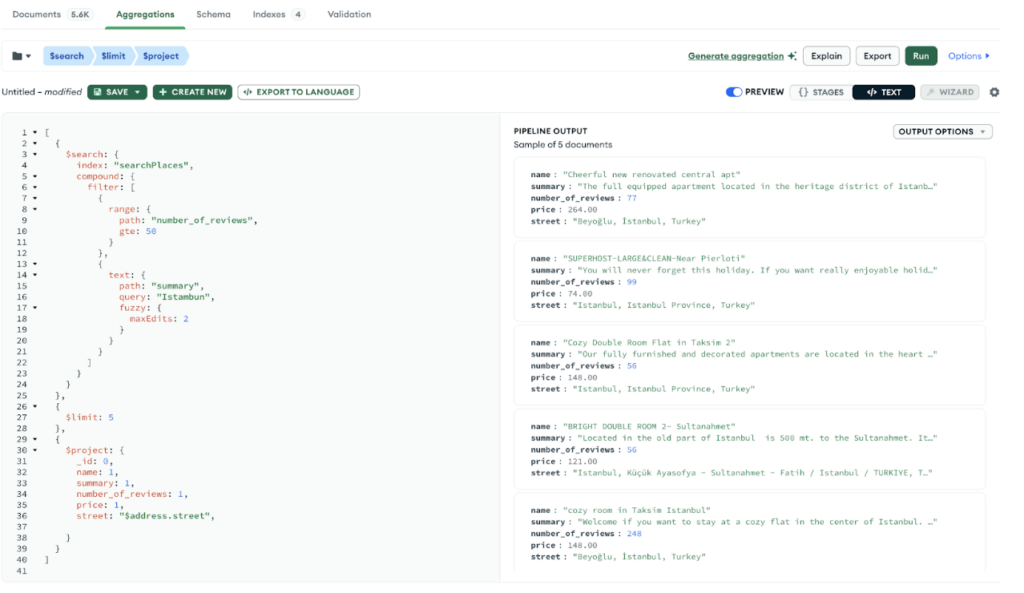
Task: Open the Wizard pipeline builder
Action: [x=949, y=92]
